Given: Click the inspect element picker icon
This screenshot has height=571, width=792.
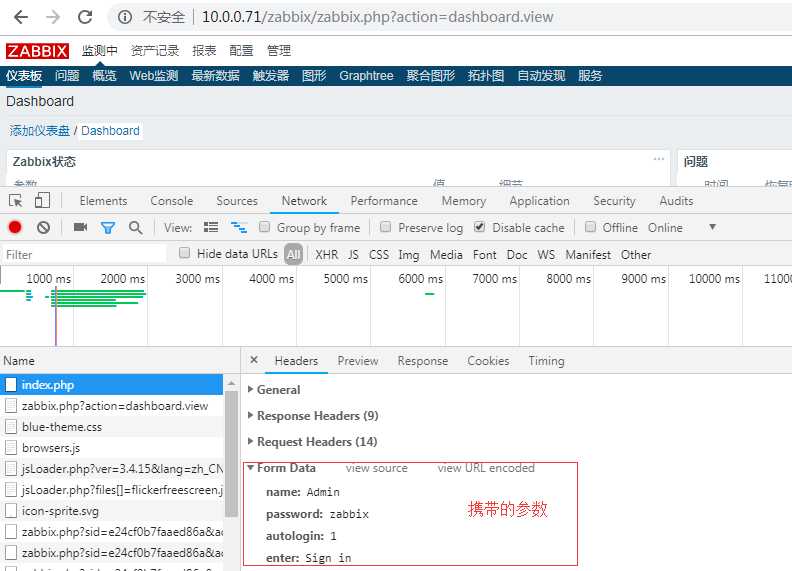Looking at the screenshot, I should (15, 201).
